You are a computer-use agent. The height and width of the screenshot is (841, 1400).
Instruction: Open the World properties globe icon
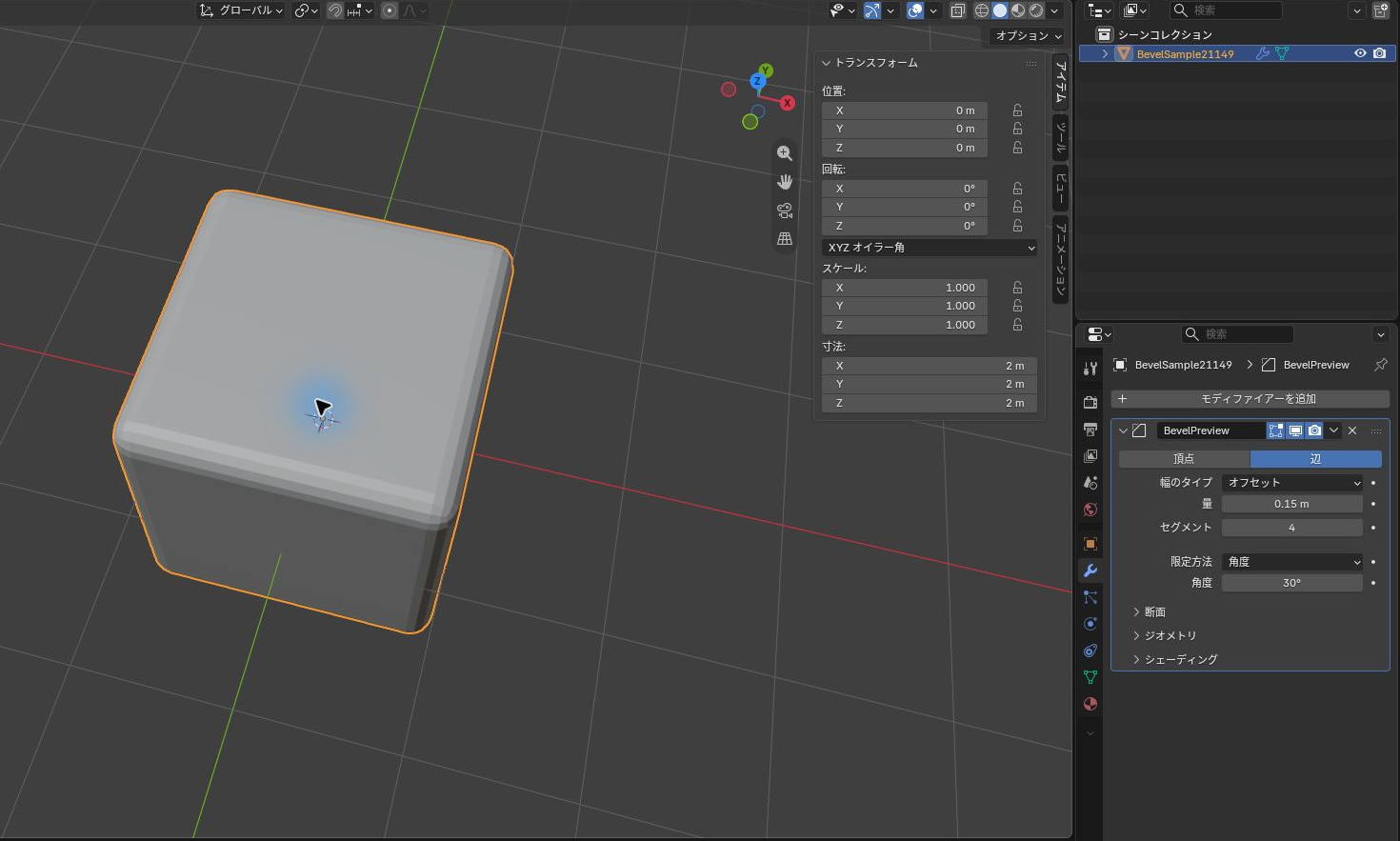pos(1090,510)
